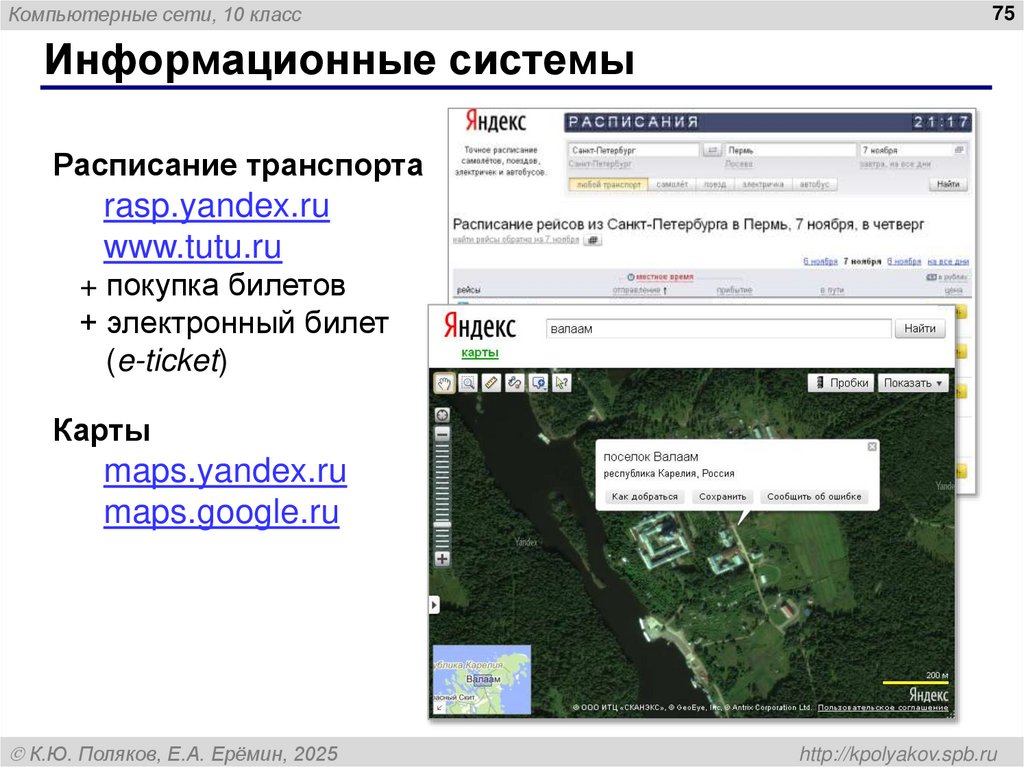Select the hand pan tool on the map
Image resolution: width=1024 pixels, height=767 pixels.
pos(445,383)
